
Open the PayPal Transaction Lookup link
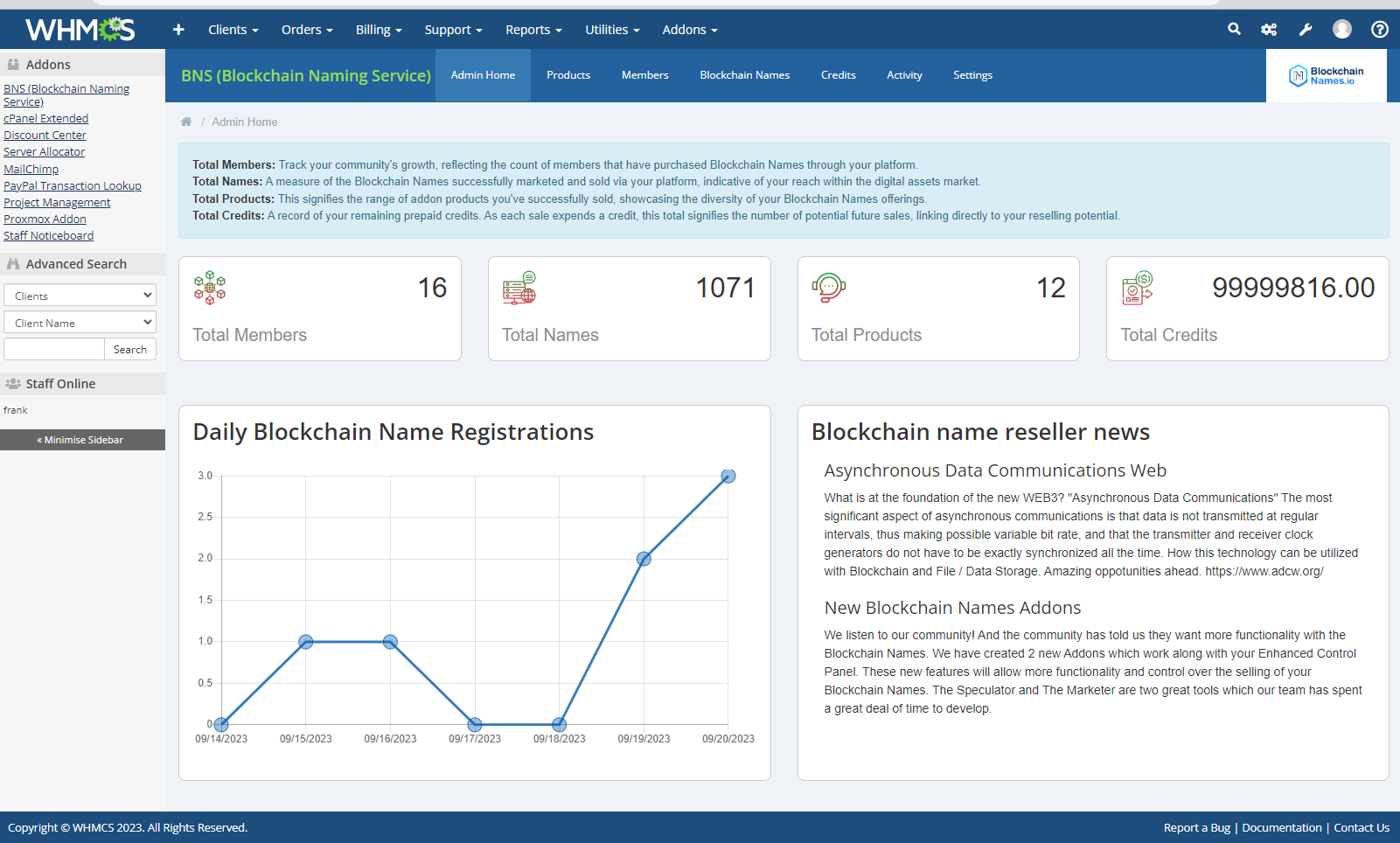[x=73, y=185]
